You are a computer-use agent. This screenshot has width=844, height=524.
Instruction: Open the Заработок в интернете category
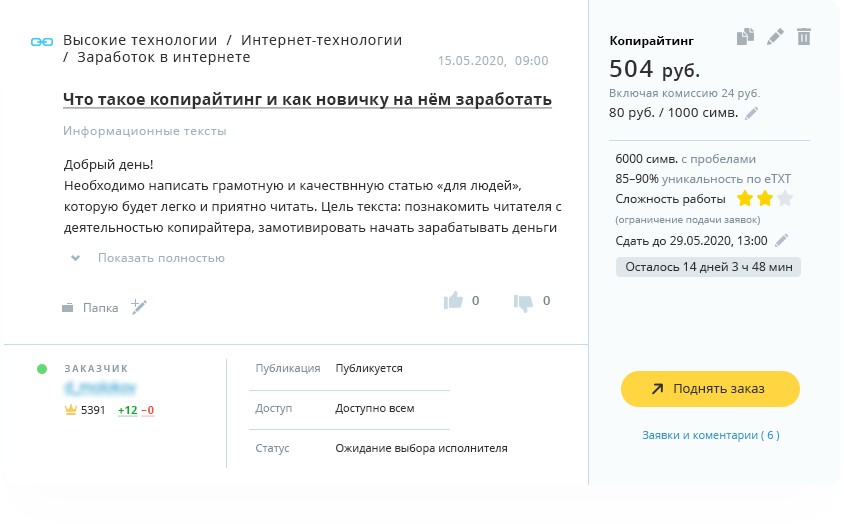tap(163, 58)
